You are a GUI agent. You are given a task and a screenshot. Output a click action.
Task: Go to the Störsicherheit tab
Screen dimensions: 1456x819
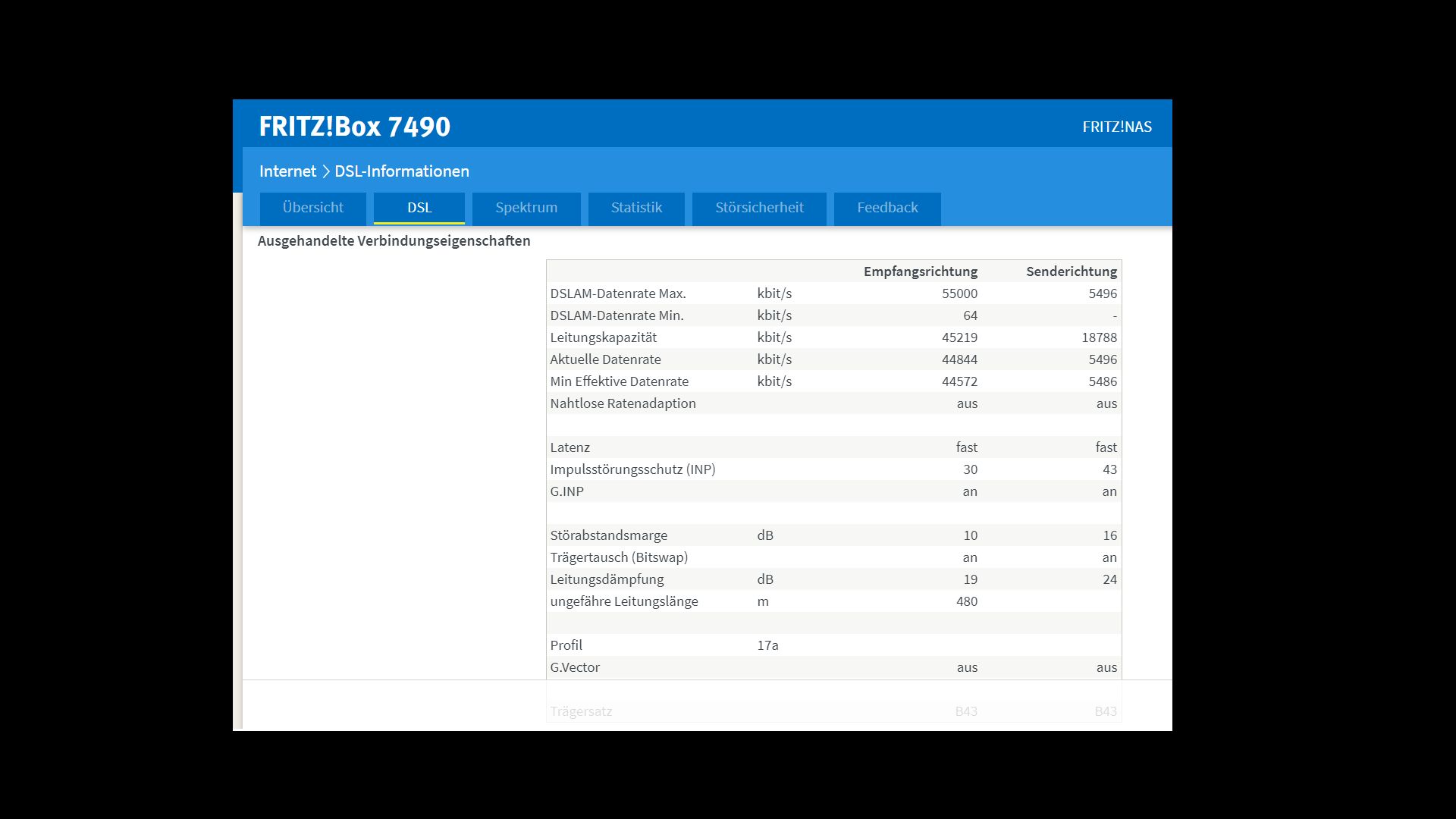pos(759,208)
